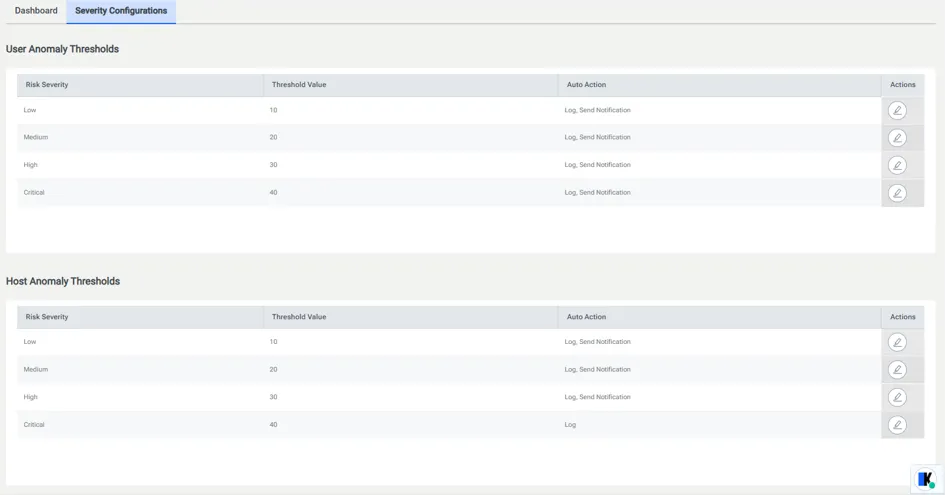945x495 pixels.
Task: Edit the Host Anomaly Critical severity row
Action: click(897, 425)
